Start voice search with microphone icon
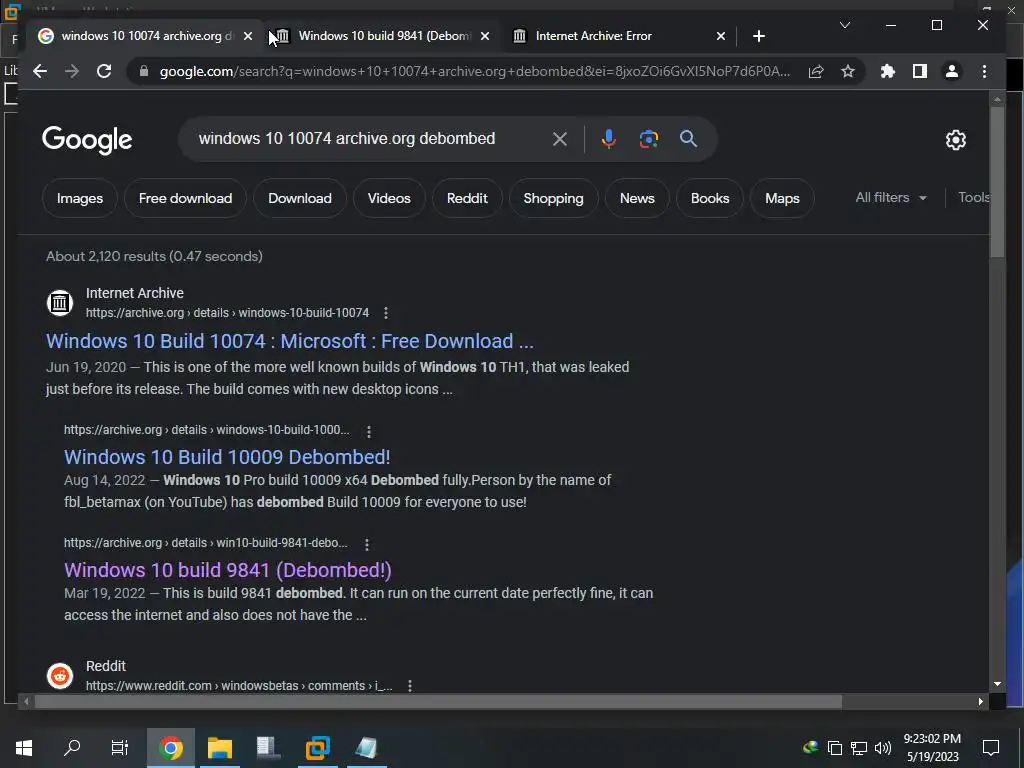The image size is (1024, 768). pos(609,138)
